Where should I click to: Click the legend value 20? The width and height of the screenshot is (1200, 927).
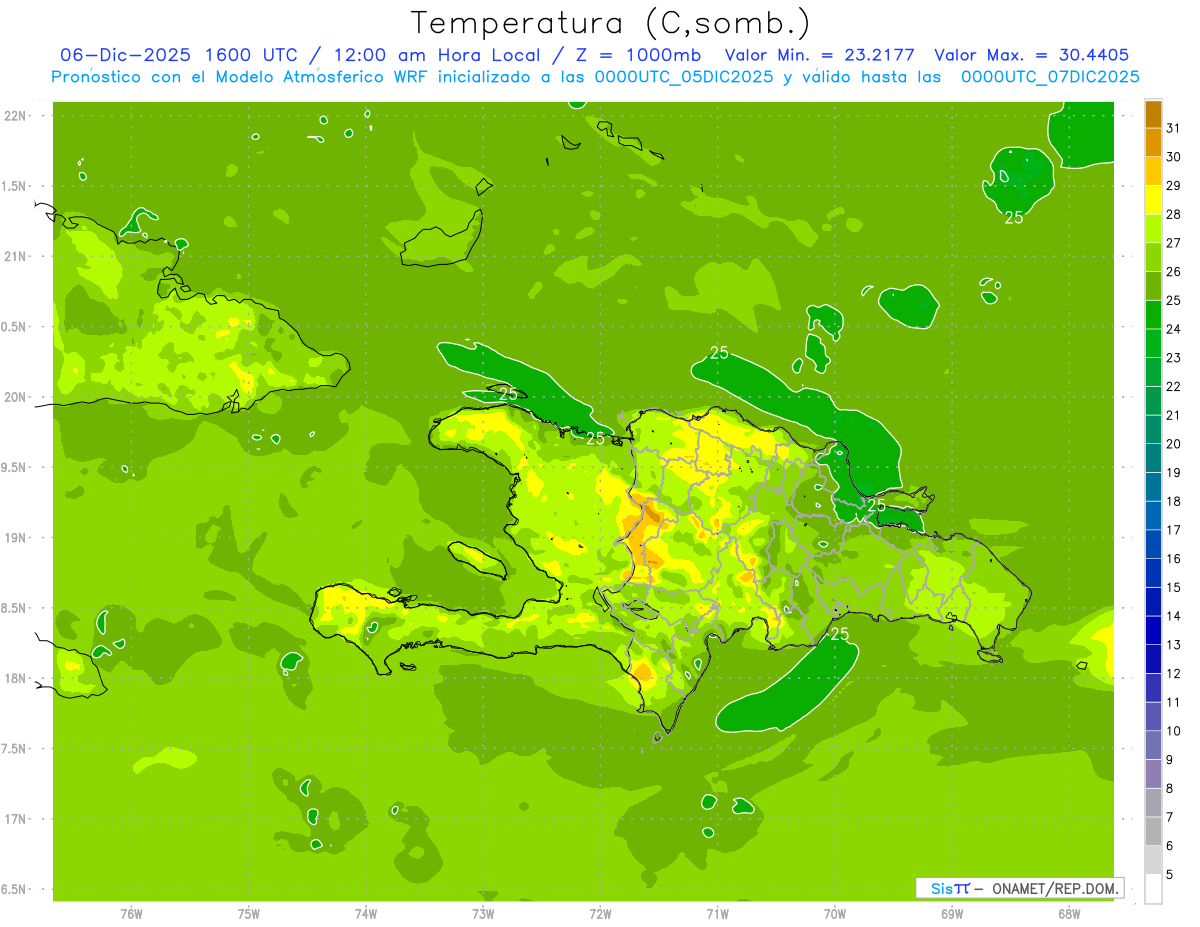[x=1173, y=444]
